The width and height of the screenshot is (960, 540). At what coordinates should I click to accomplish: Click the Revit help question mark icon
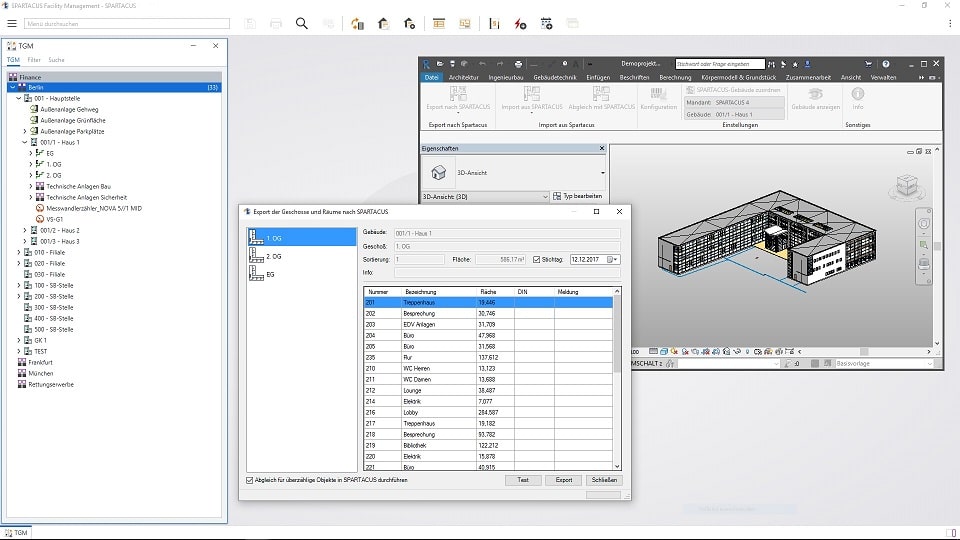[x=885, y=64]
